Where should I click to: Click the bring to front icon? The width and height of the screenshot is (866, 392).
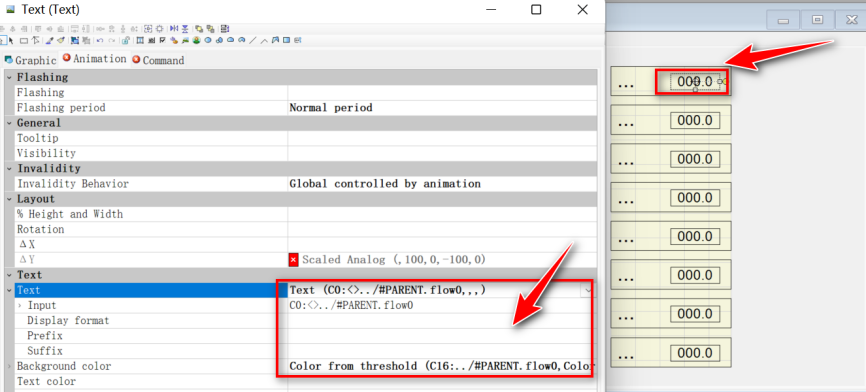[199, 29]
